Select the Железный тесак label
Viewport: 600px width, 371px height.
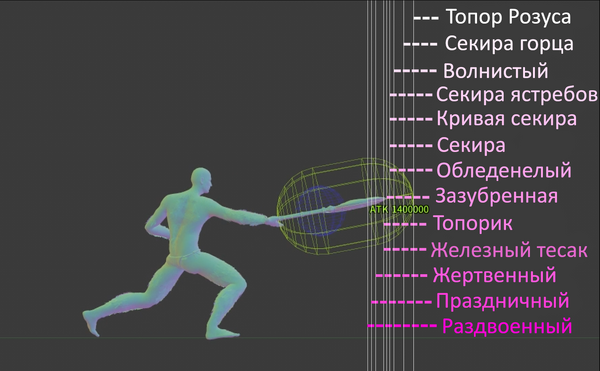tap(509, 251)
